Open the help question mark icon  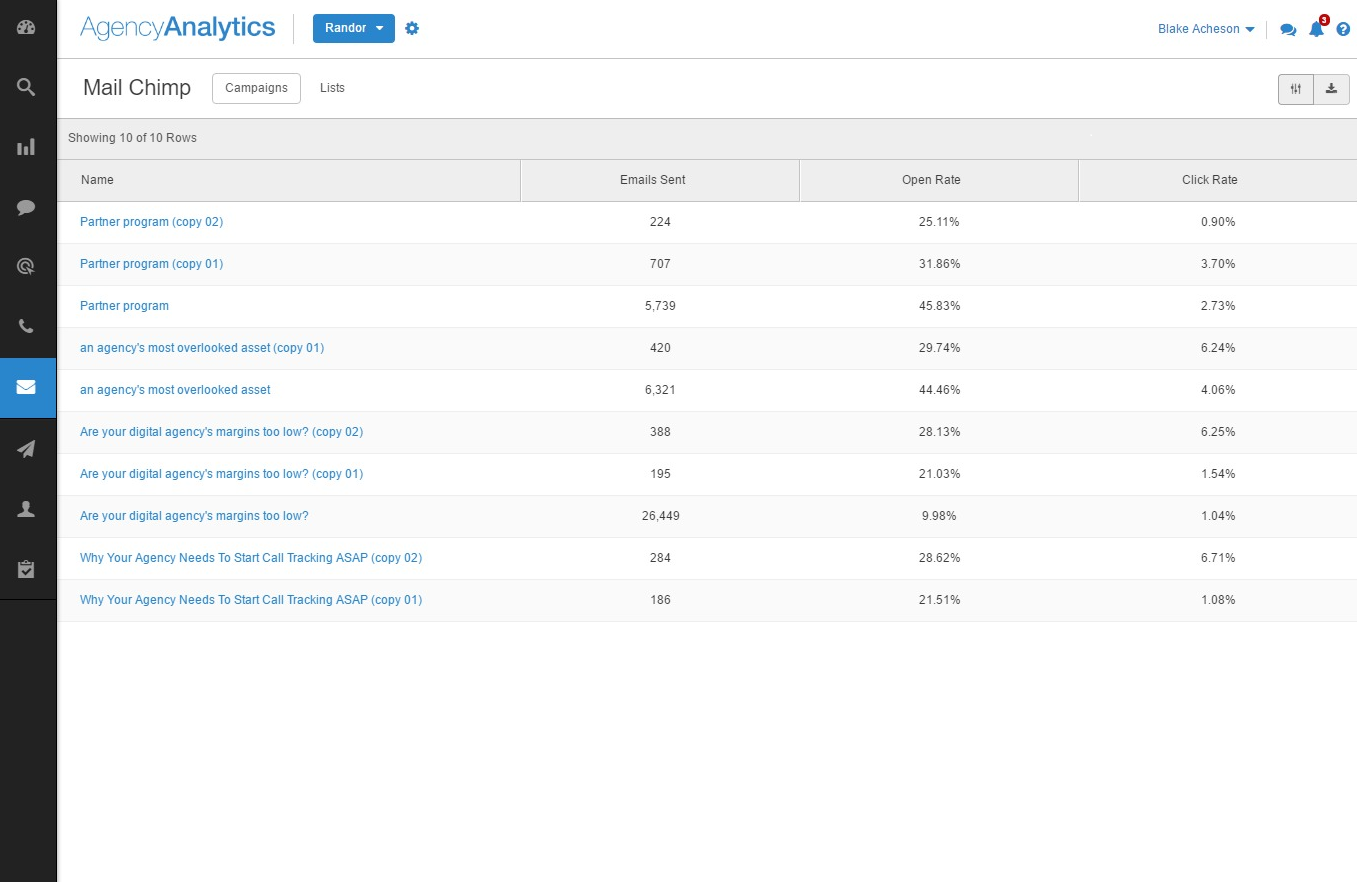click(1343, 29)
